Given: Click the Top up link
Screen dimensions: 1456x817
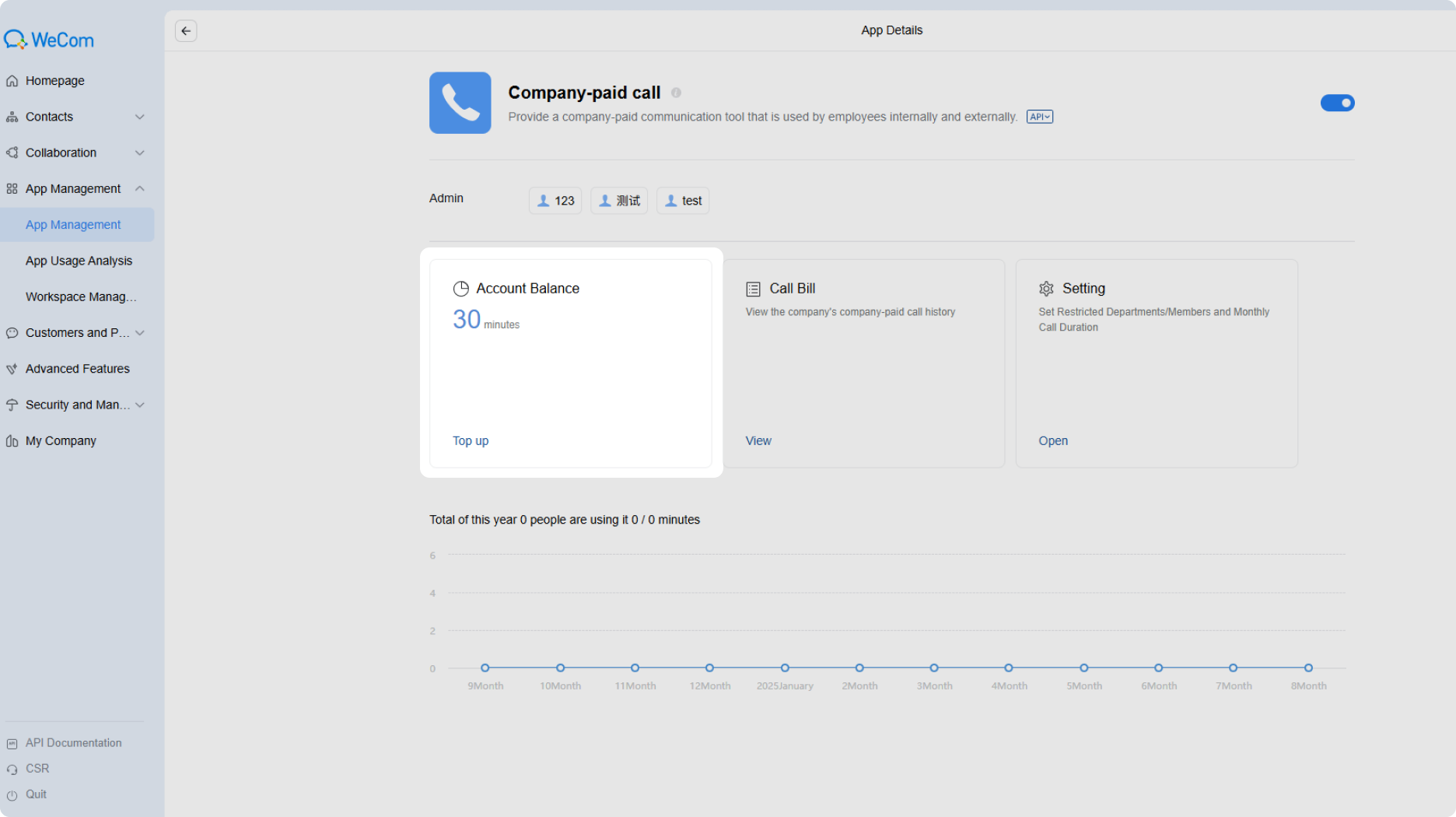Looking at the screenshot, I should 471,440.
